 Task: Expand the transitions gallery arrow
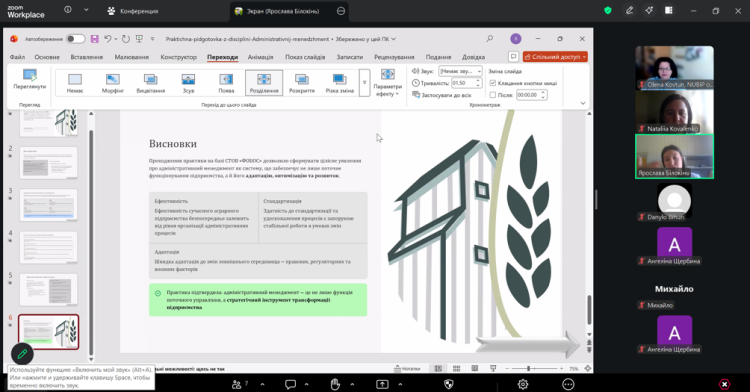point(364,83)
